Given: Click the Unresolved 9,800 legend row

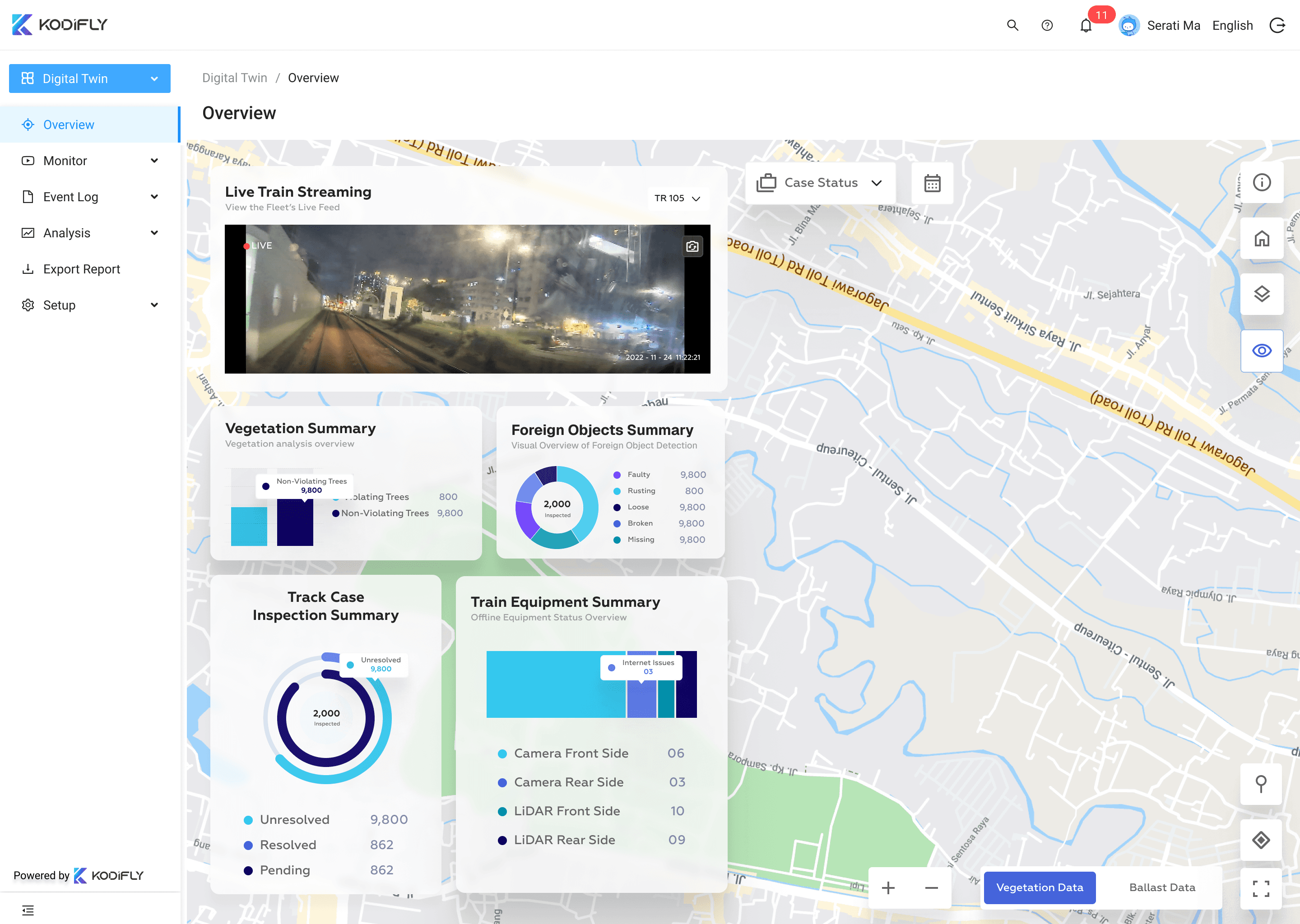Looking at the screenshot, I should (325, 819).
